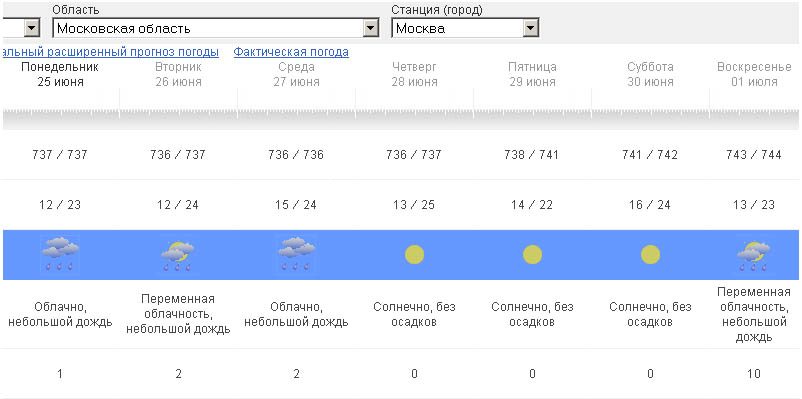Click Thursday's Солнечно, без осадков description
The height and width of the screenshot is (399, 802).
coord(414,315)
